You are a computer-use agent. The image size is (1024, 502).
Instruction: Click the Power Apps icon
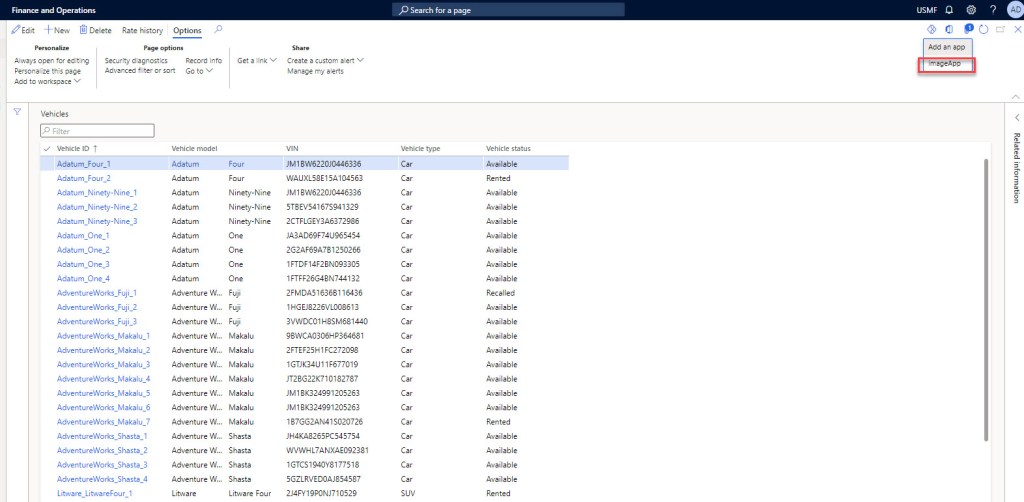tap(932, 30)
